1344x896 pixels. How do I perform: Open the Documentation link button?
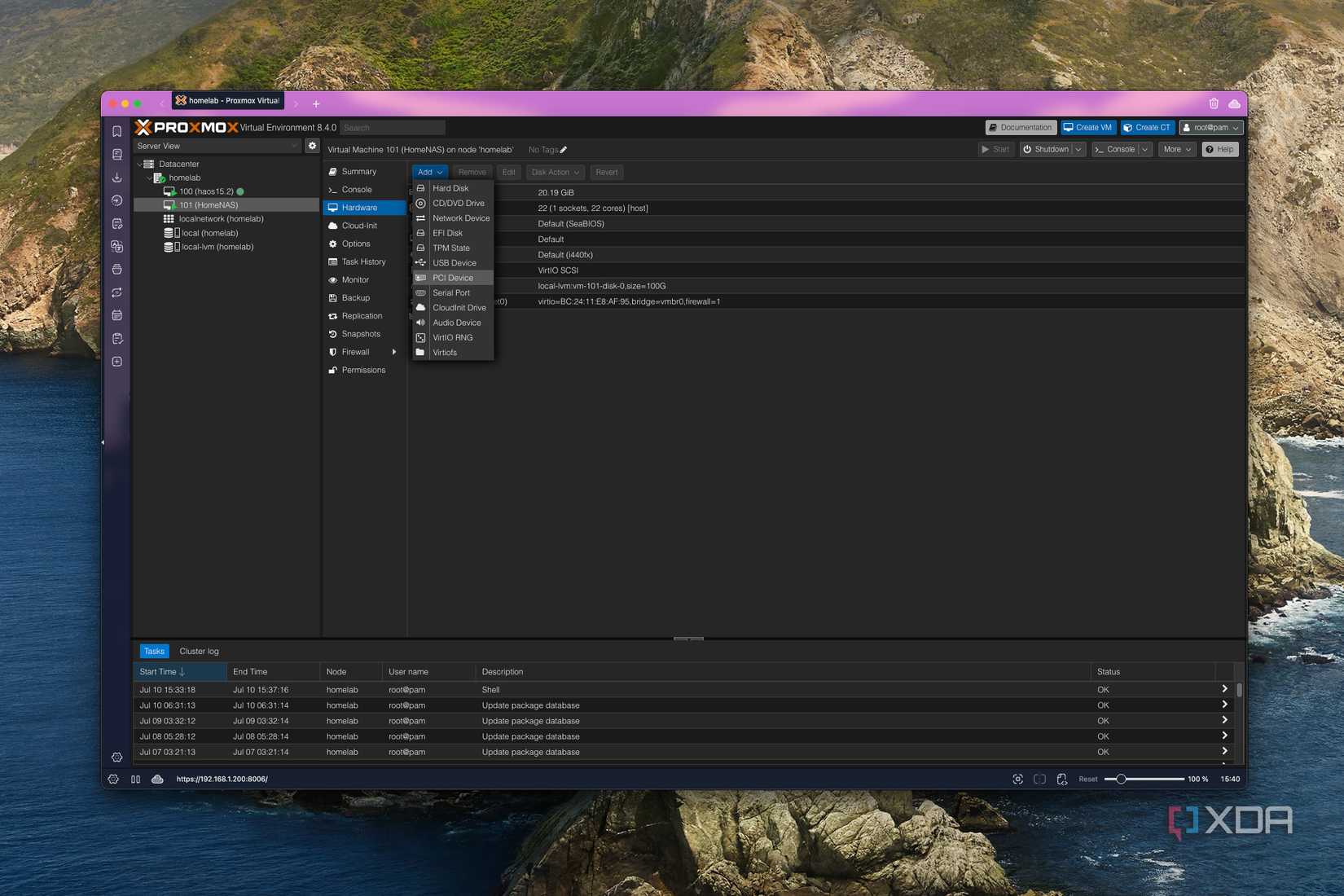pos(1021,128)
